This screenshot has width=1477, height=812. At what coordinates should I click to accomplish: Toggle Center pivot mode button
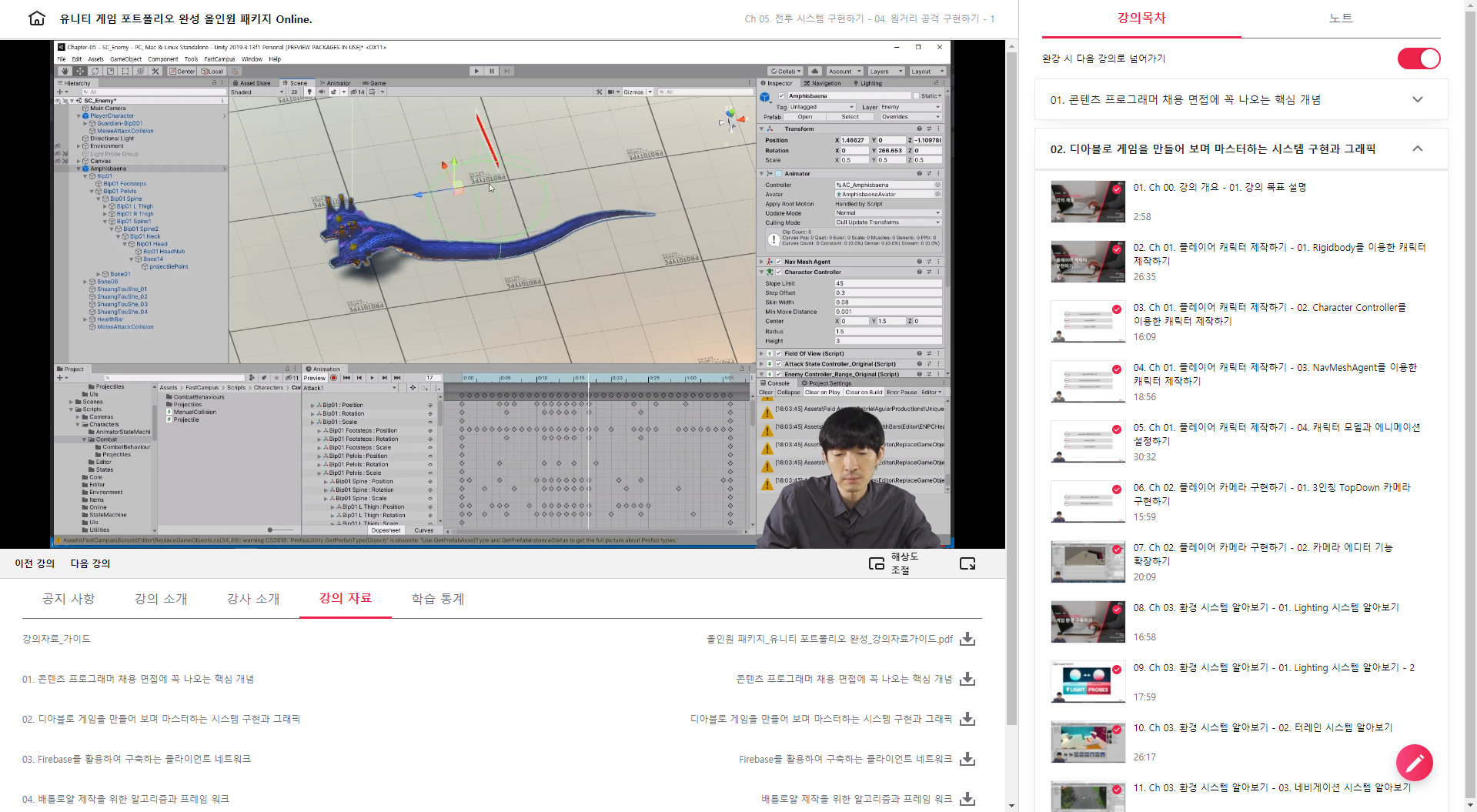click(182, 71)
